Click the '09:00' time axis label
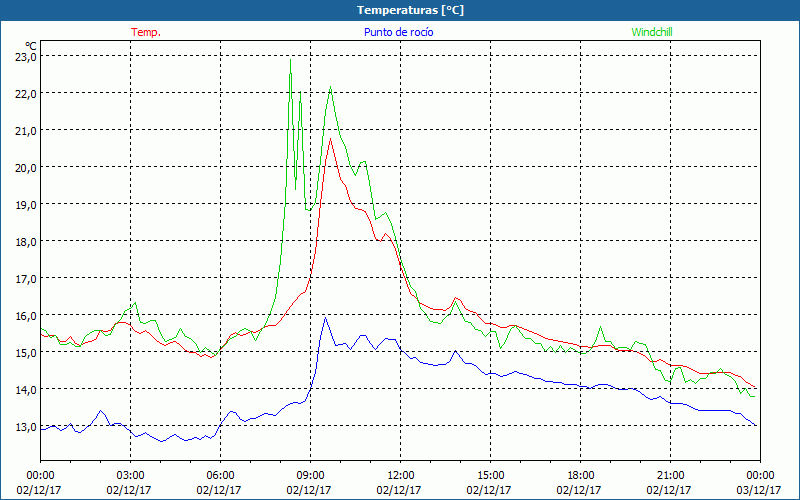 [310, 476]
